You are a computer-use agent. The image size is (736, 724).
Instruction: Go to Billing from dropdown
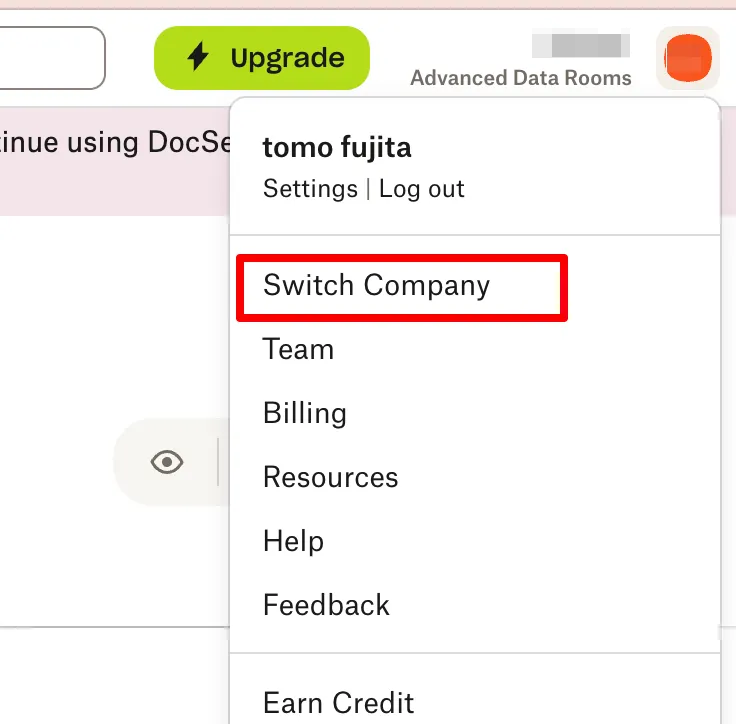(x=305, y=414)
